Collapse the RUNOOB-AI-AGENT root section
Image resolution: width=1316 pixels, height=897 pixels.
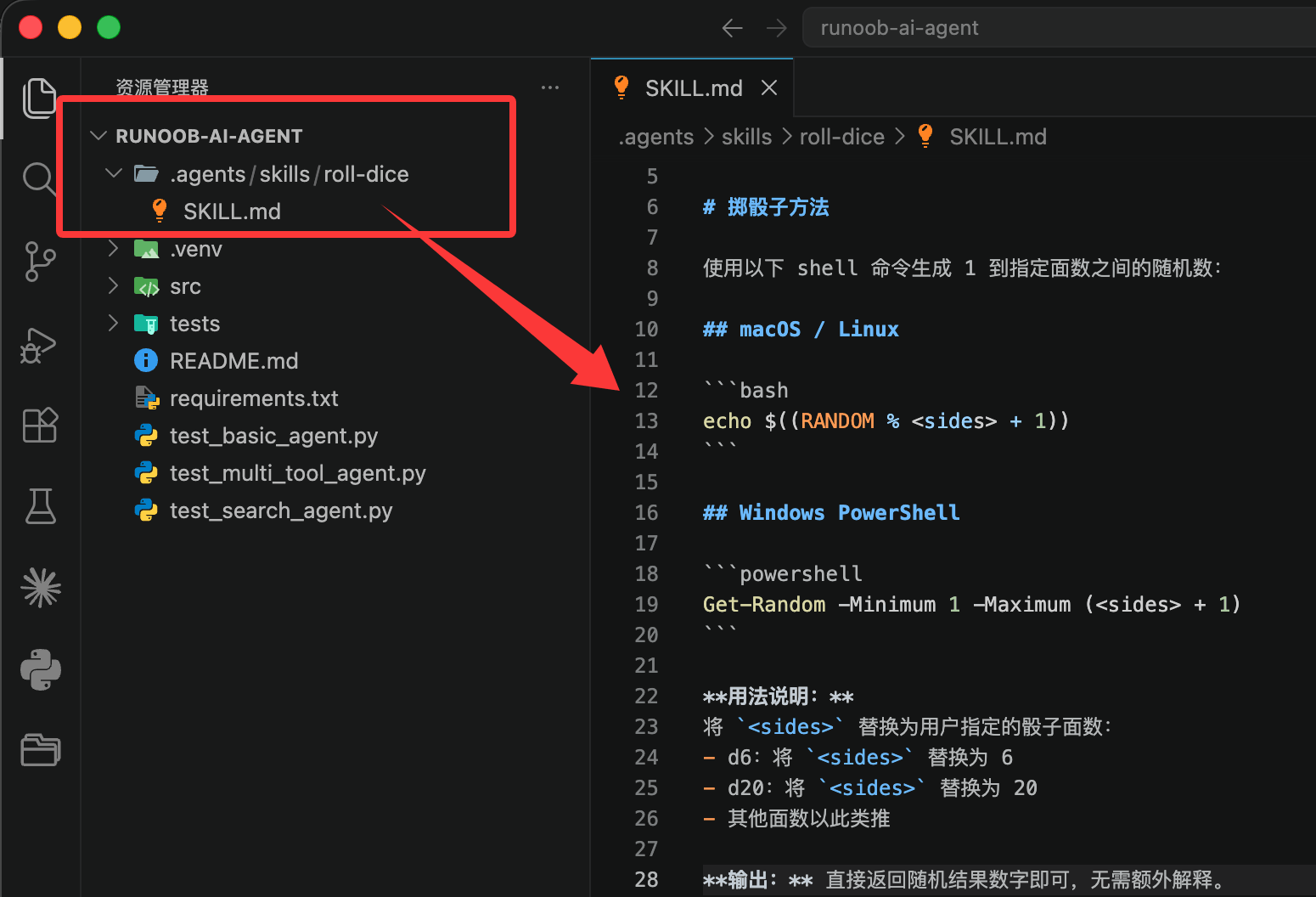click(98, 136)
